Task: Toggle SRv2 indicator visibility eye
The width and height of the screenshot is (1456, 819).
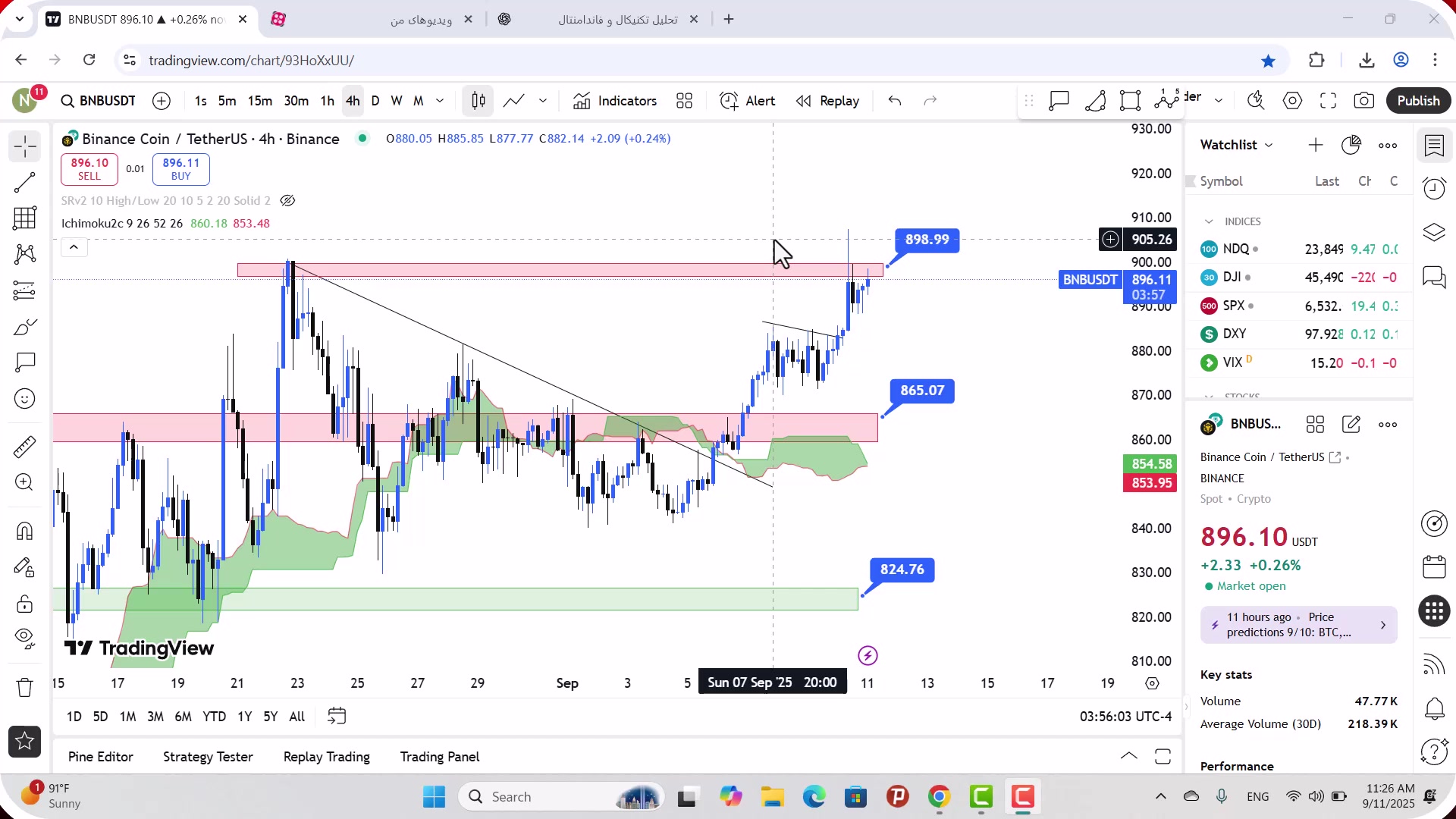Action: pos(287,201)
